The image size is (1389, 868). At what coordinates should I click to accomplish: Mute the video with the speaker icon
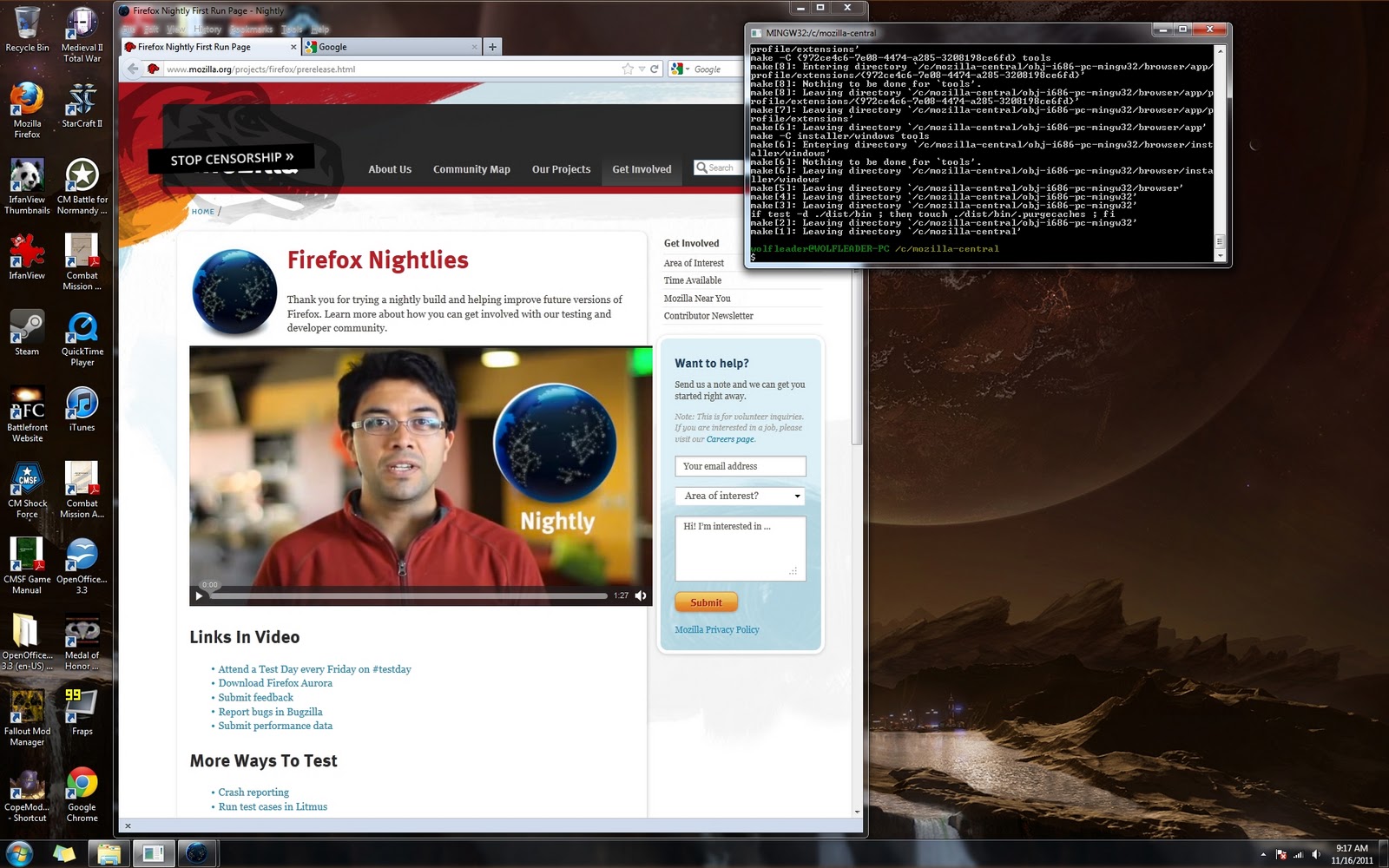641,595
